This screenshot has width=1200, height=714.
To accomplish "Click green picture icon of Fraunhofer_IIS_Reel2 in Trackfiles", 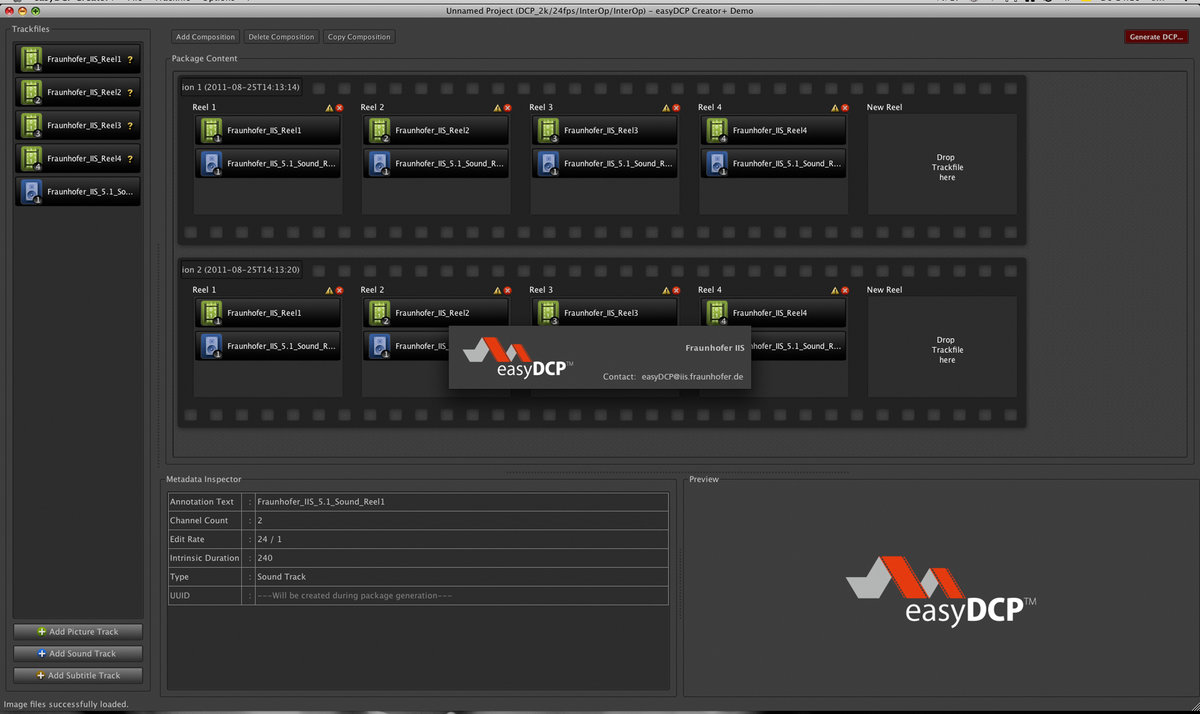I will (x=30, y=92).
